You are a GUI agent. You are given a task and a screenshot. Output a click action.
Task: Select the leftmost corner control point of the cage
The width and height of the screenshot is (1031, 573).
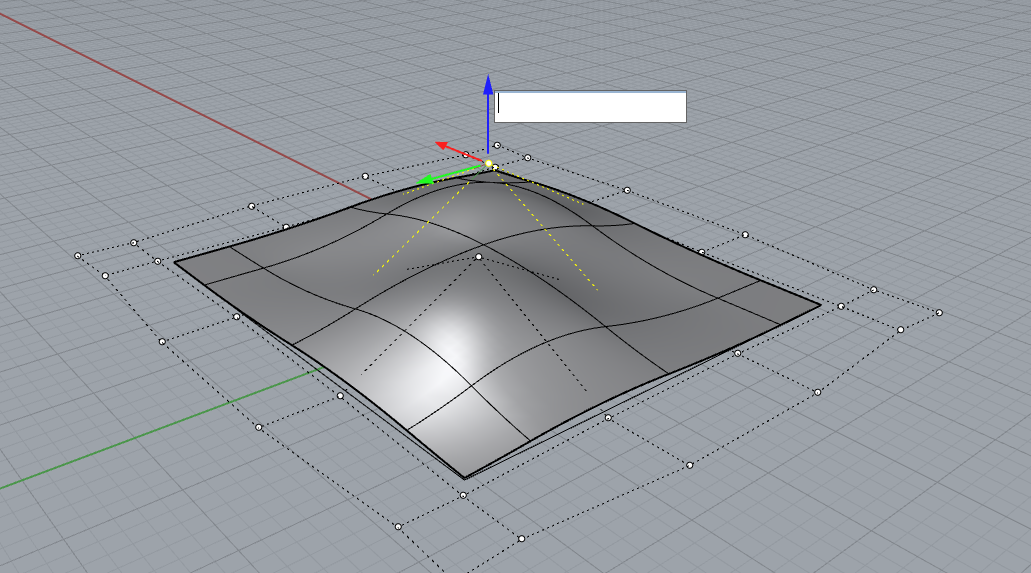(78, 255)
